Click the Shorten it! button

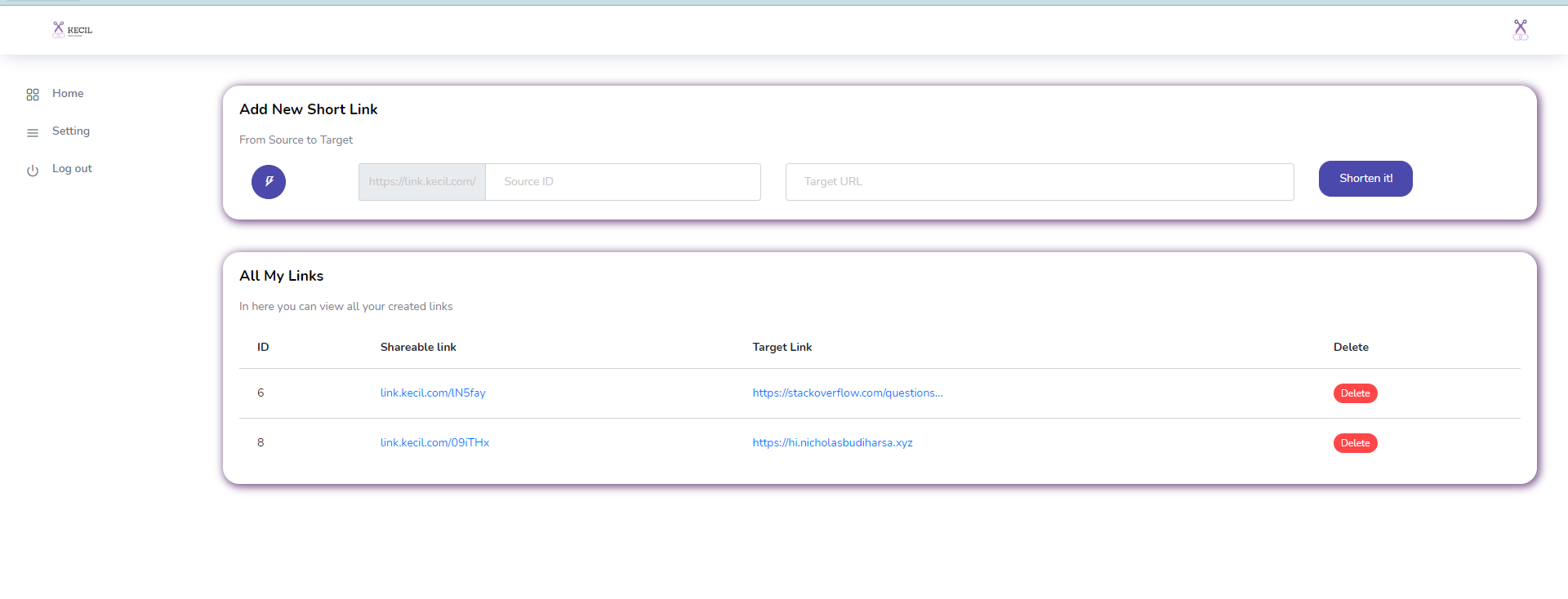1365,179
